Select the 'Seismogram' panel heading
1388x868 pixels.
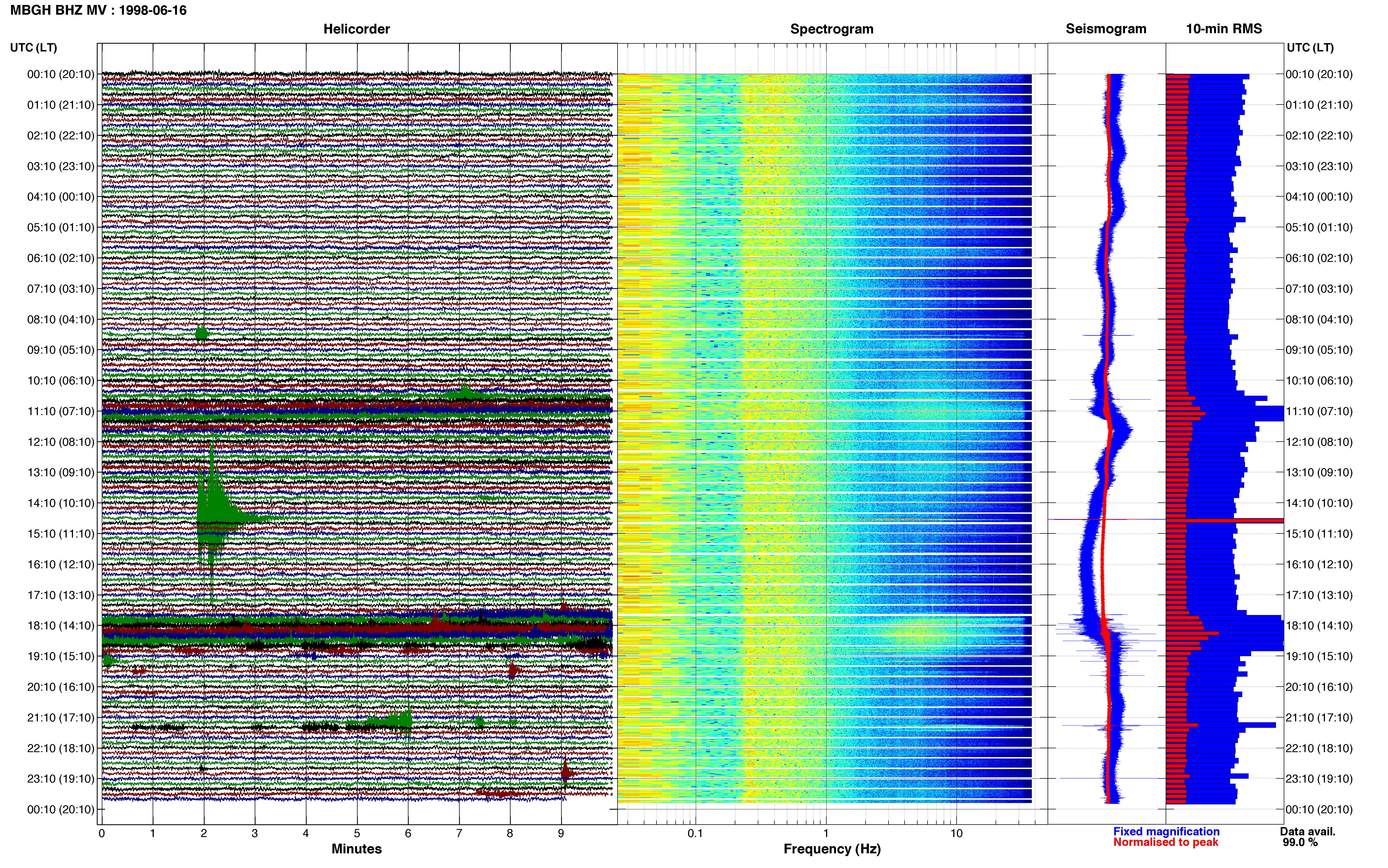pos(1106,29)
